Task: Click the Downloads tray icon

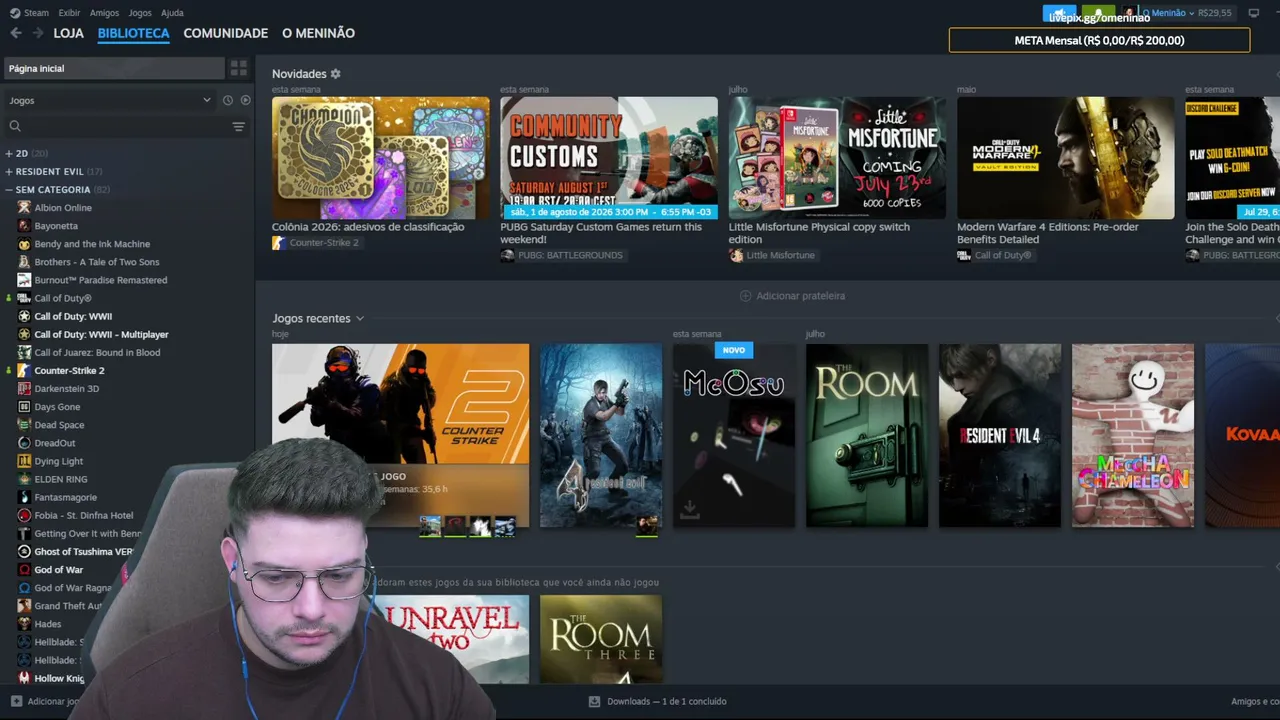Action: [594, 702]
